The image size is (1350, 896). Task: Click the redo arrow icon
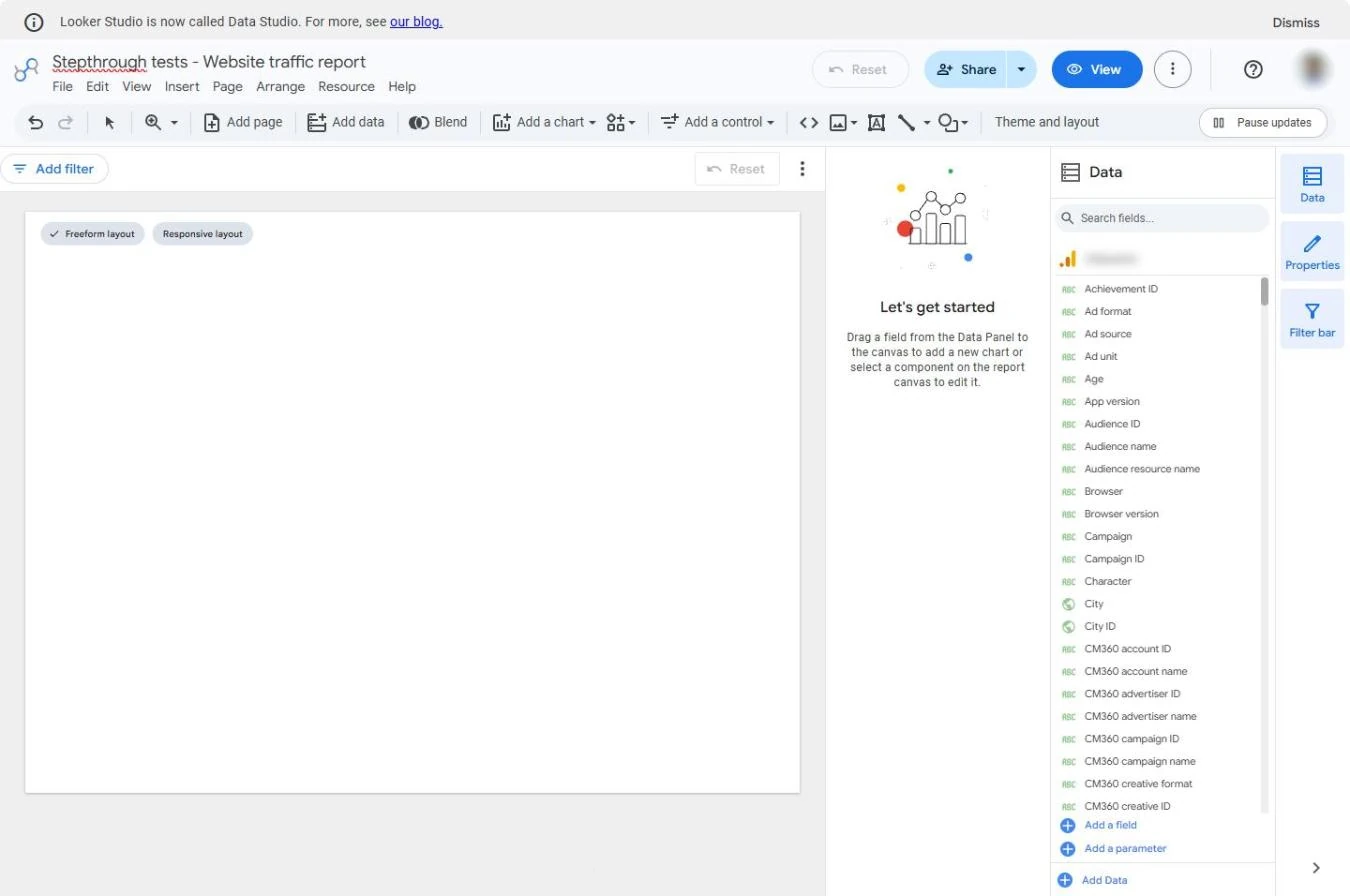tap(65, 122)
